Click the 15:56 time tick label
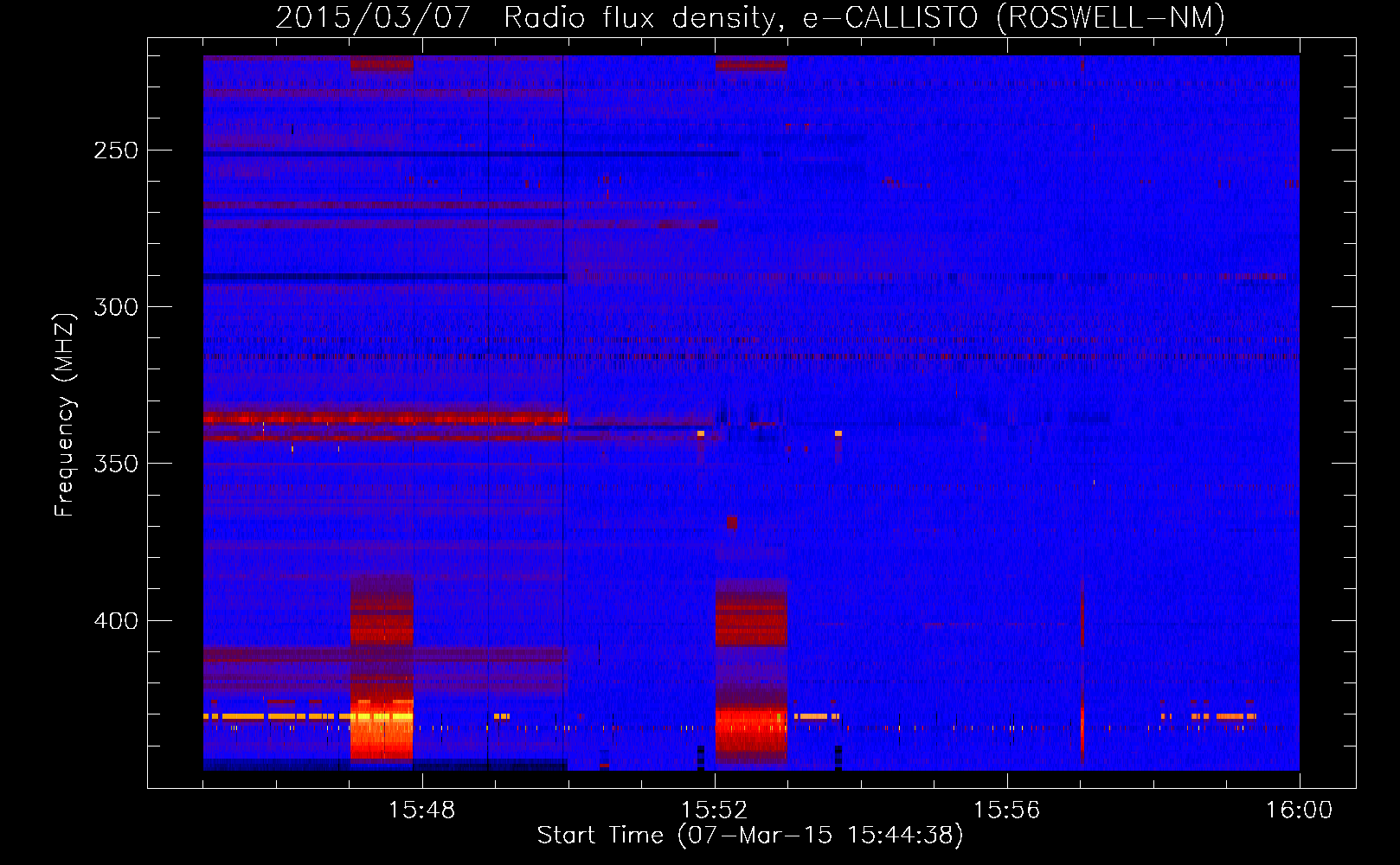Viewport: 1400px width, 865px height. (x=1006, y=811)
